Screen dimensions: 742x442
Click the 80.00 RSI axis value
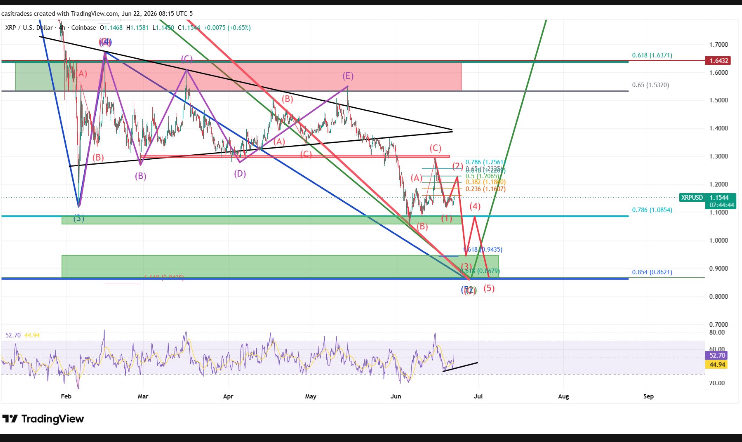tap(717, 332)
